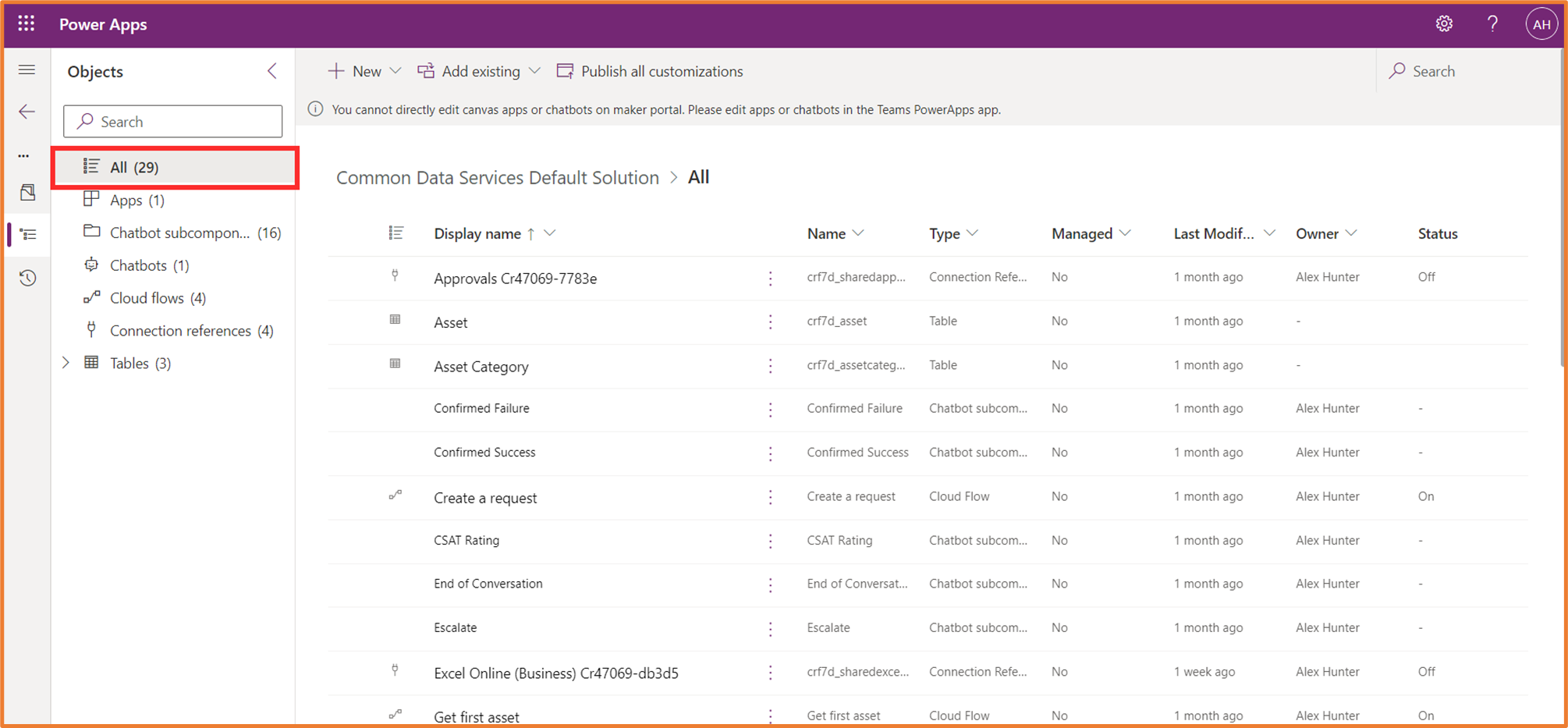The height and width of the screenshot is (728, 1568).
Task: Click the AH account avatar
Action: click(1541, 23)
